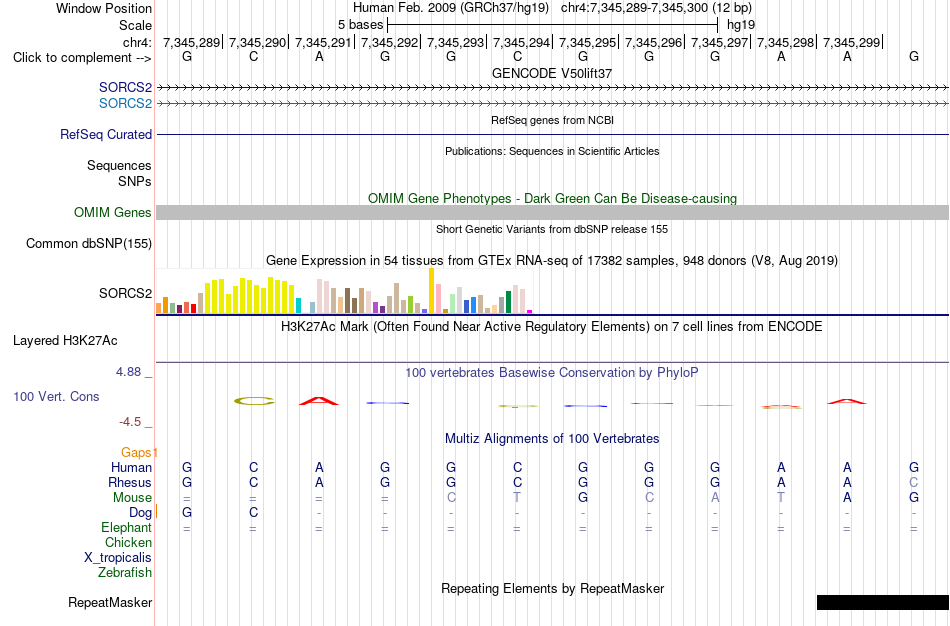Click the C base in Dog row

[253, 513]
